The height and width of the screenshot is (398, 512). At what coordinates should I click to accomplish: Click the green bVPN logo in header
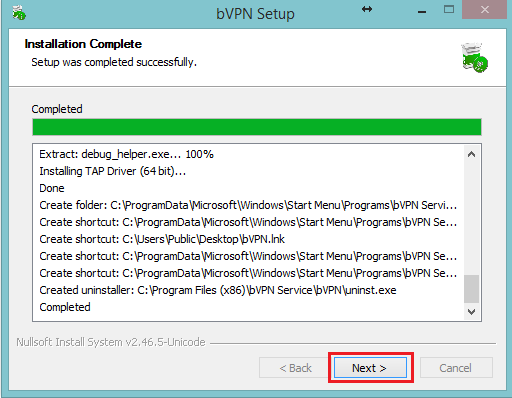tap(475, 57)
